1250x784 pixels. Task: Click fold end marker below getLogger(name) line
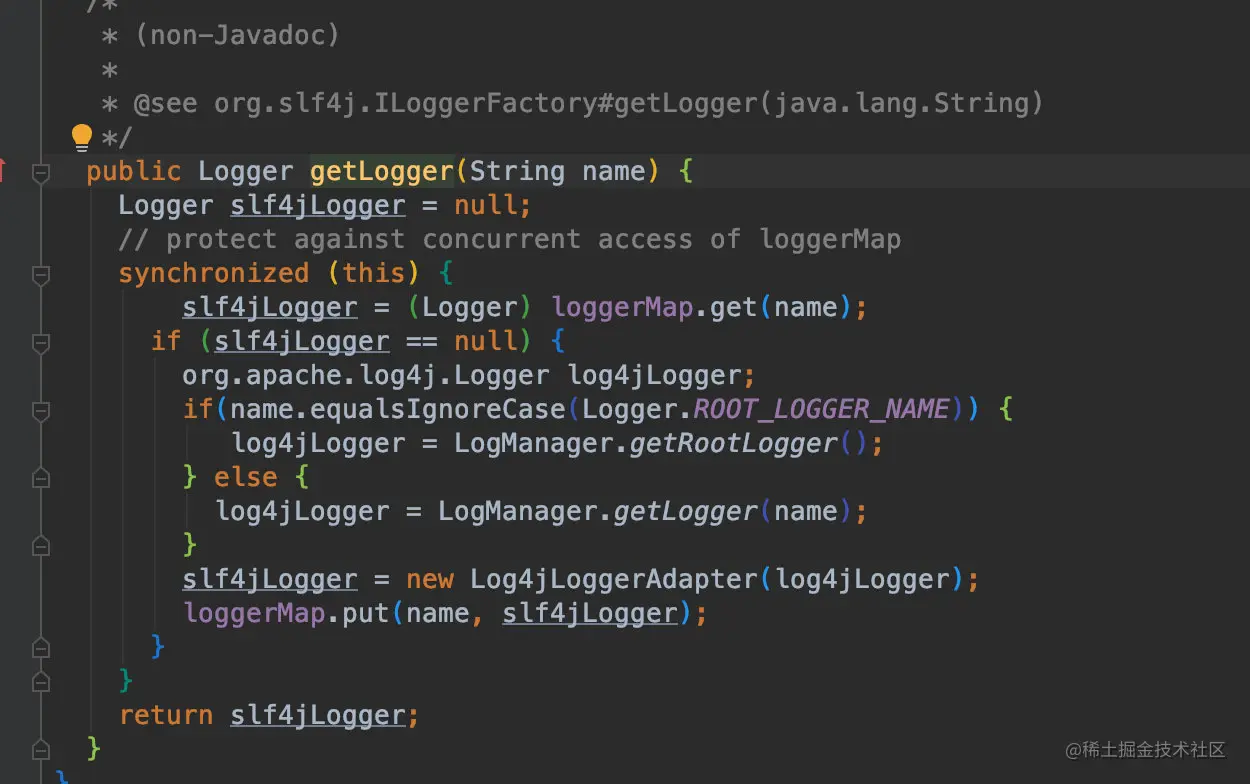41,545
